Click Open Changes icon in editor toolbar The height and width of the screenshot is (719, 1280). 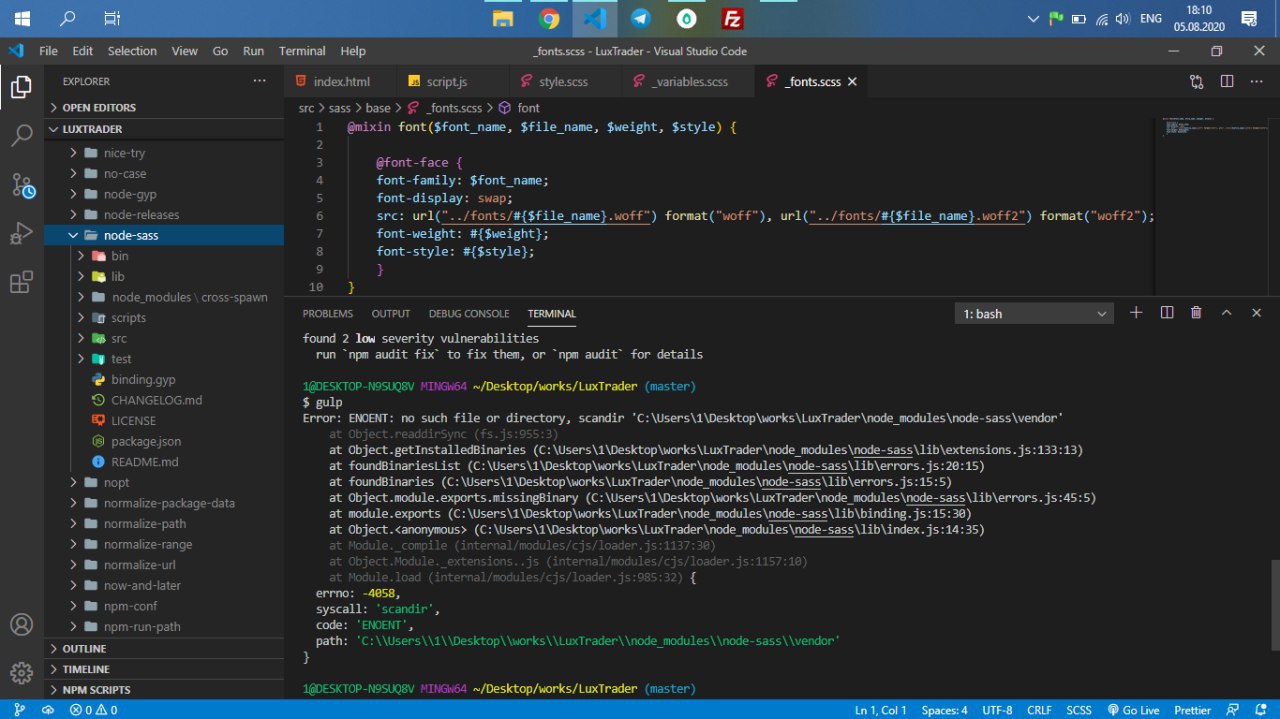click(1197, 82)
